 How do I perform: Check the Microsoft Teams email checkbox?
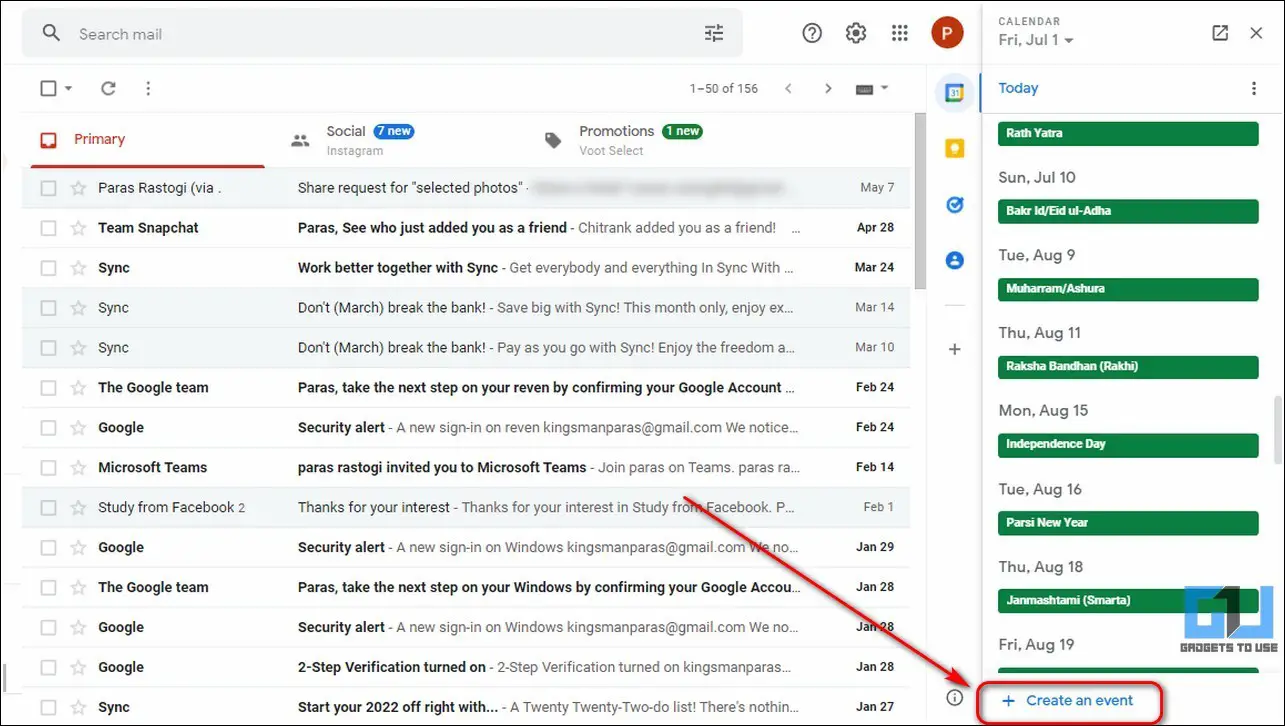click(48, 468)
